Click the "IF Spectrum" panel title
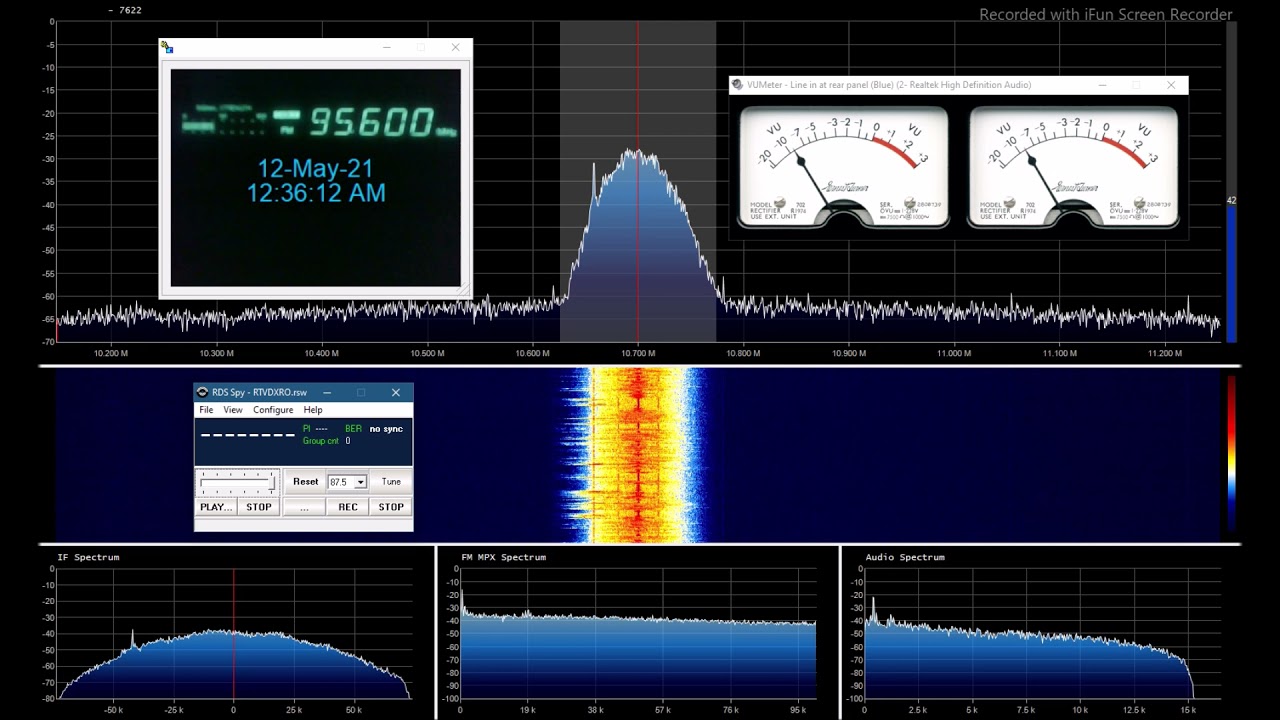Screen dimensions: 1280x720 pyautogui.click(x=88, y=557)
